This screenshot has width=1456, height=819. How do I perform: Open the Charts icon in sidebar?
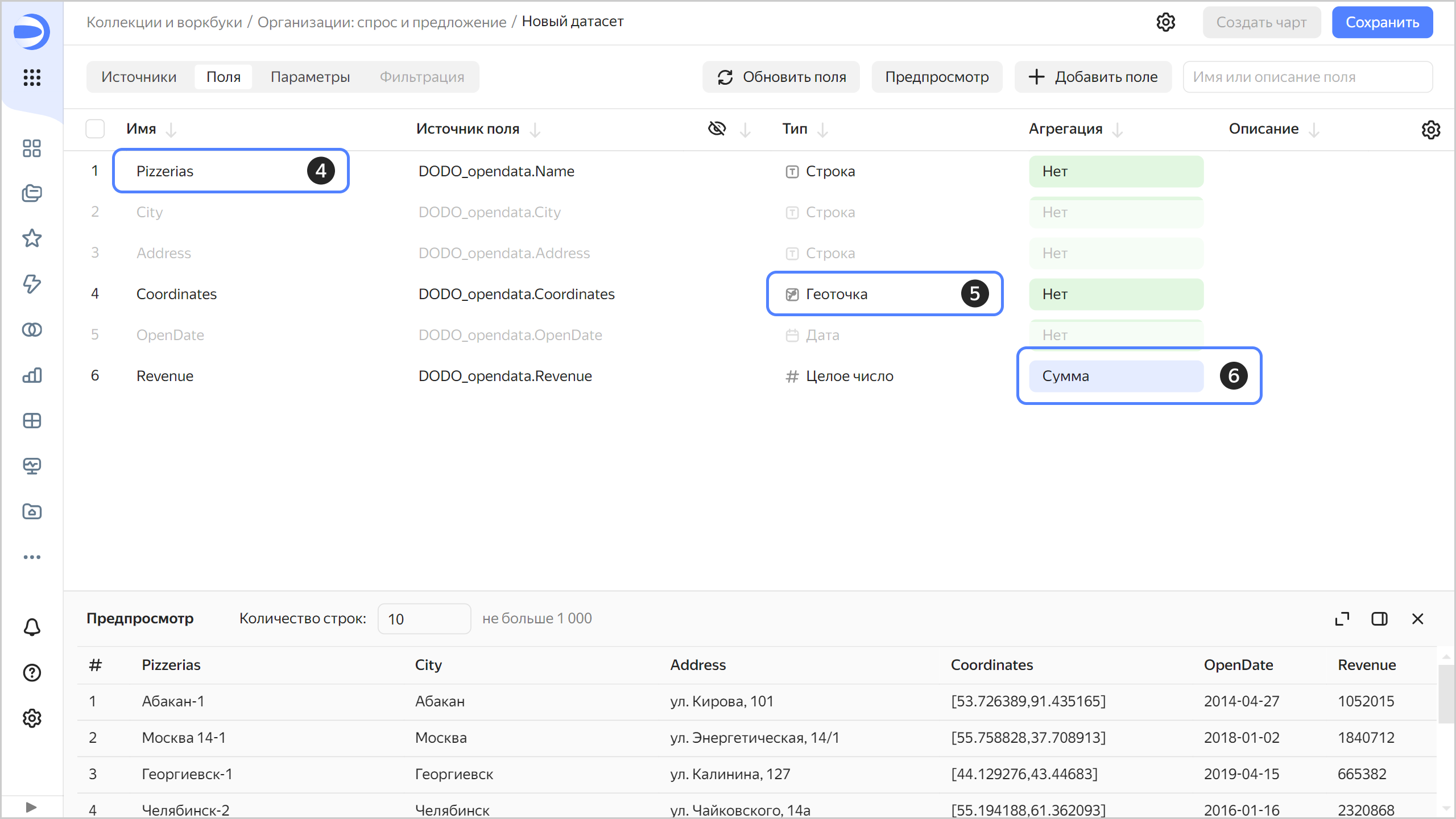[32, 375]
